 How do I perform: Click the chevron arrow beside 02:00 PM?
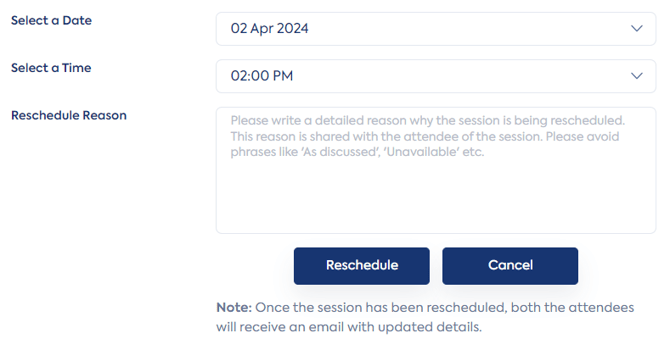[x=637, y=76]
